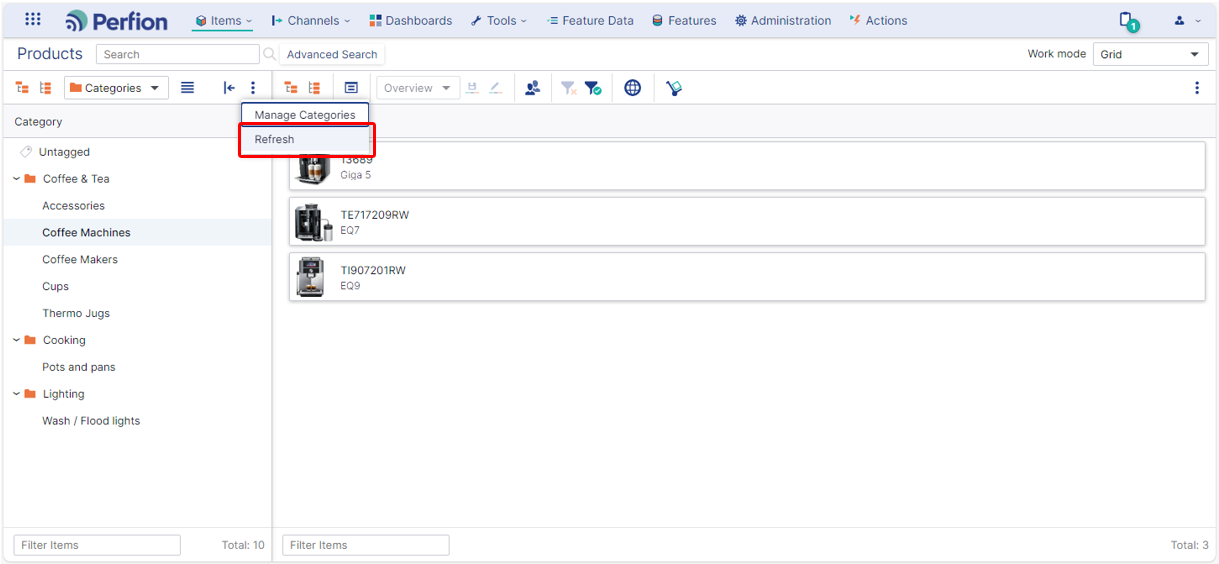
Task: Click the edit view pencil icon
Action: point(496,88)
